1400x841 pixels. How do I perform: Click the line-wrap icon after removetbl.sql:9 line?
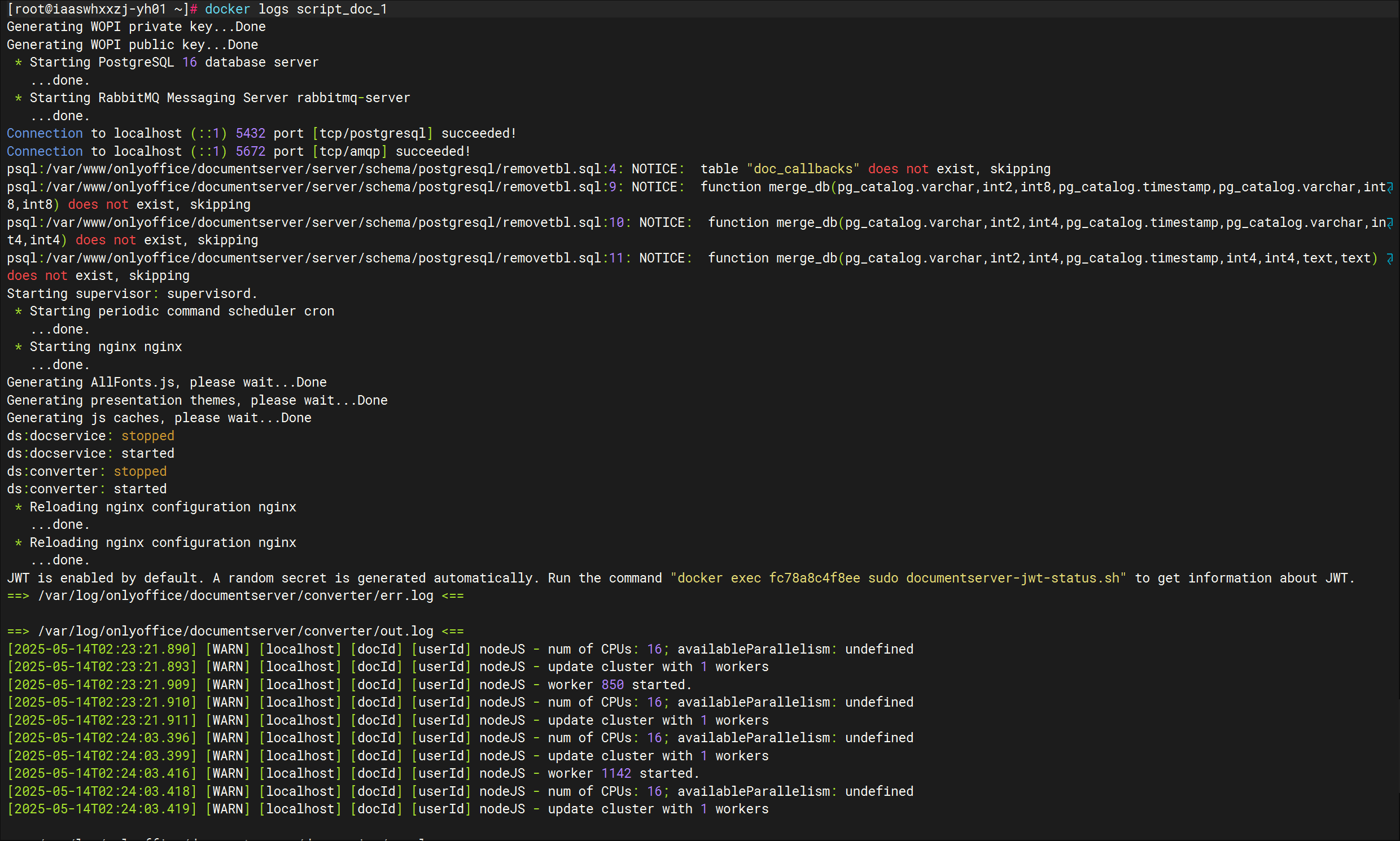[1389, 187]
